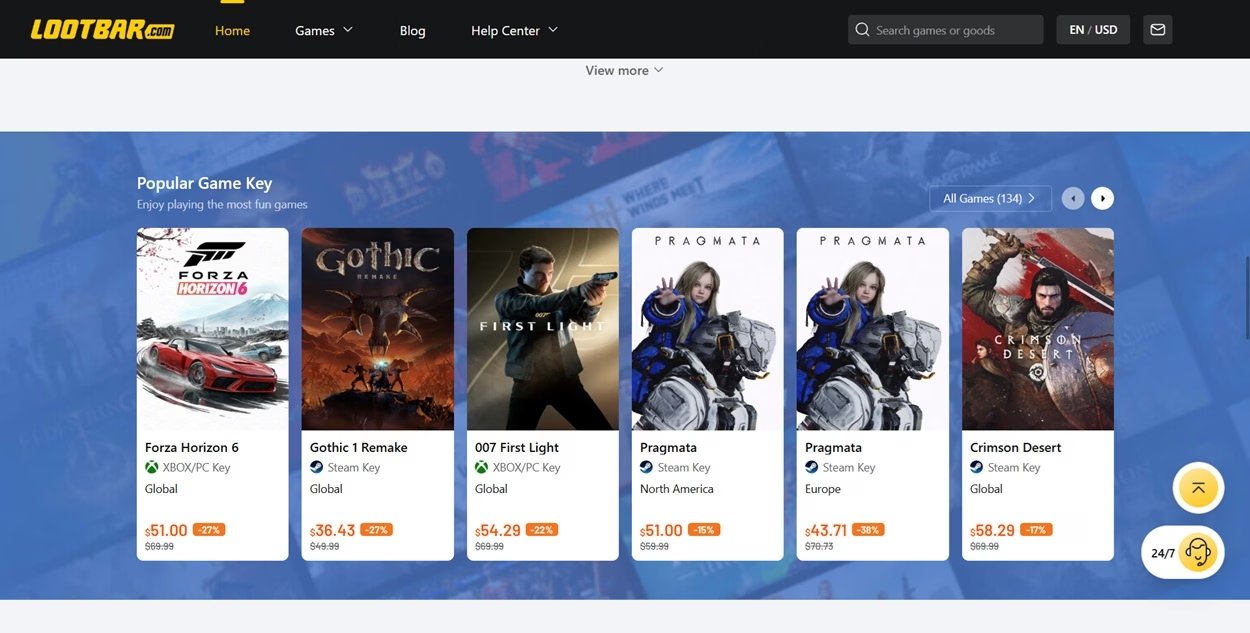This screenshot has width=1250, height=633.
Task: Expand the Games menu
Action: point(324,30)
